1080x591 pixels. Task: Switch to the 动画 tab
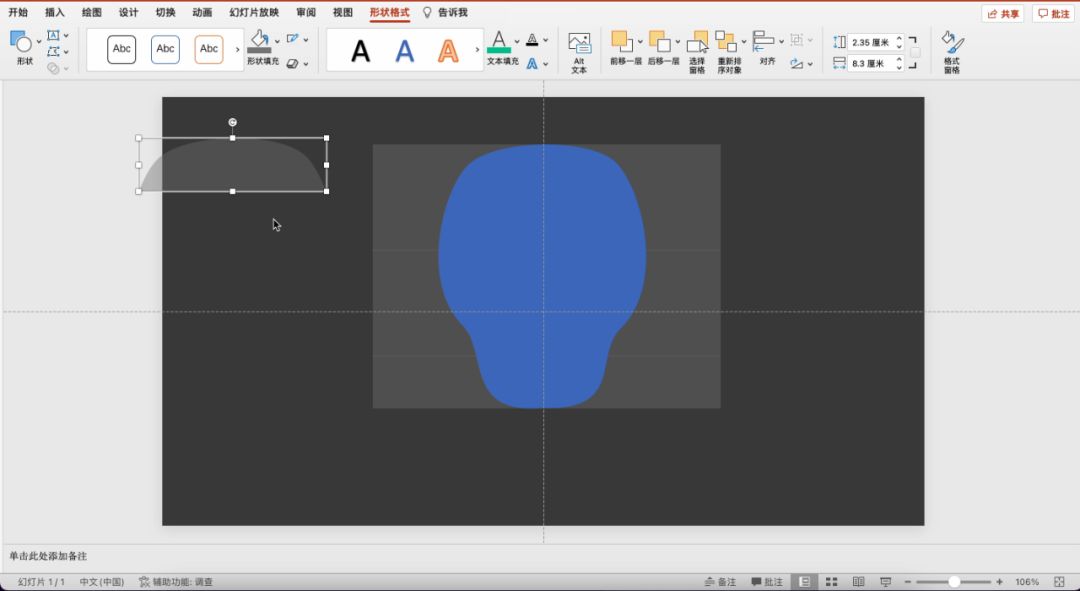click(x=202, y=12)
